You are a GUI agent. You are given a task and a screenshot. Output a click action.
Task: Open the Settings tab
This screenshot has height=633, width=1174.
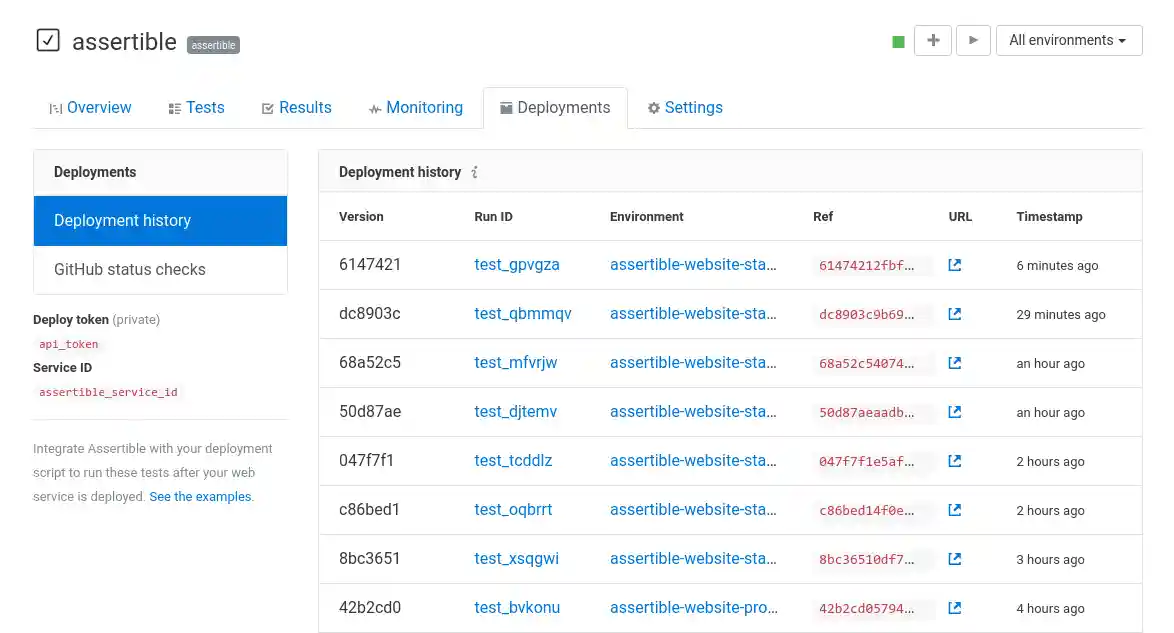tap(685, 108)
